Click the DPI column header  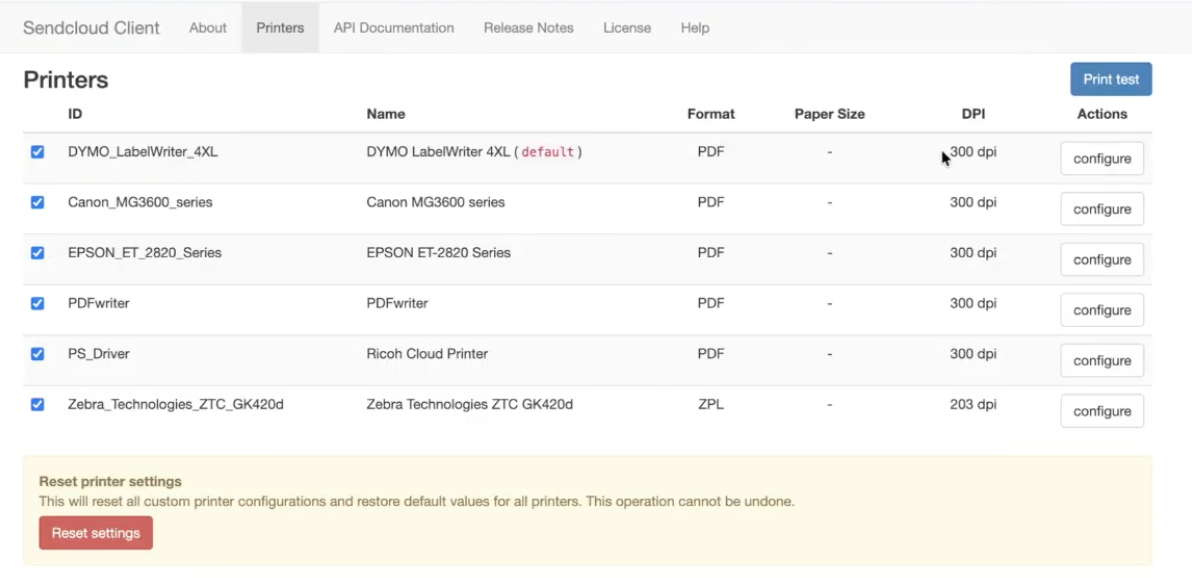tap(973, 114)
